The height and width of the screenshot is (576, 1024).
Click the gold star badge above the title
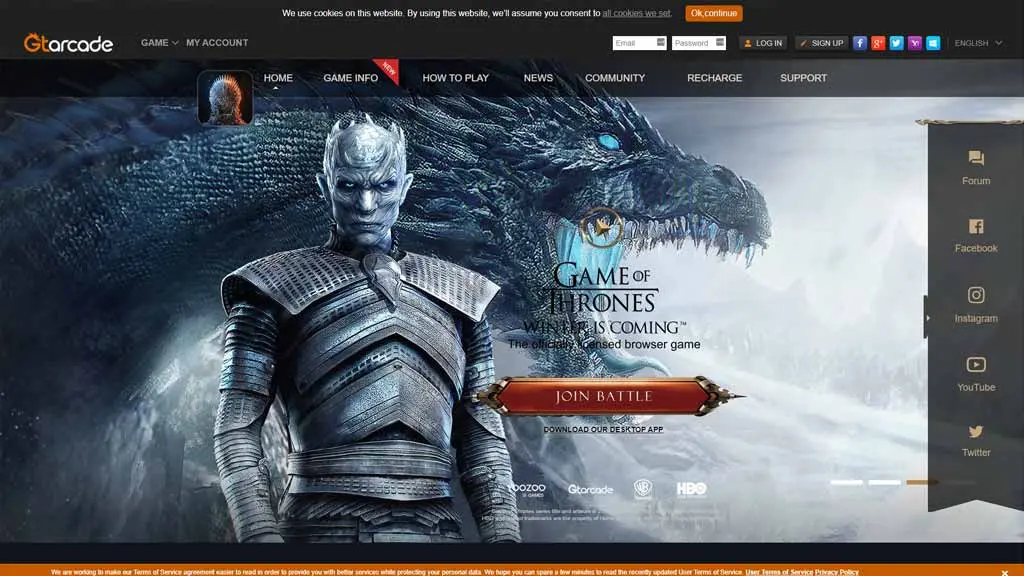(x=601, y=227)
